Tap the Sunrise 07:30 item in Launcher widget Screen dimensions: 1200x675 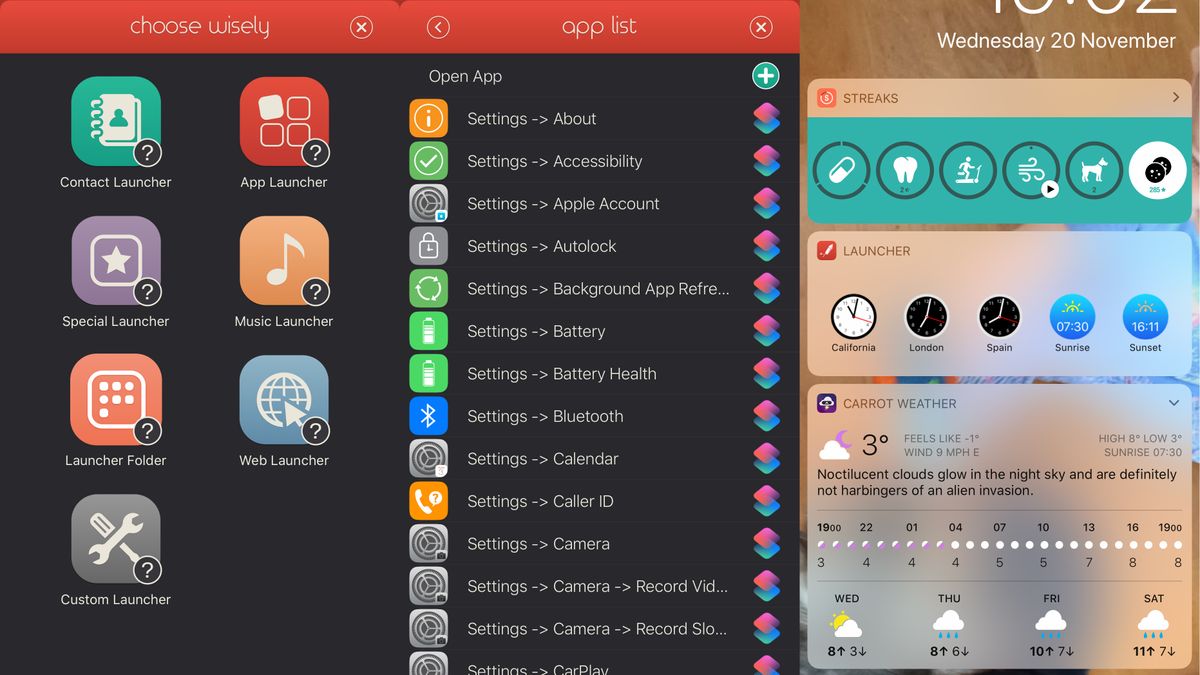[1072, 315]
